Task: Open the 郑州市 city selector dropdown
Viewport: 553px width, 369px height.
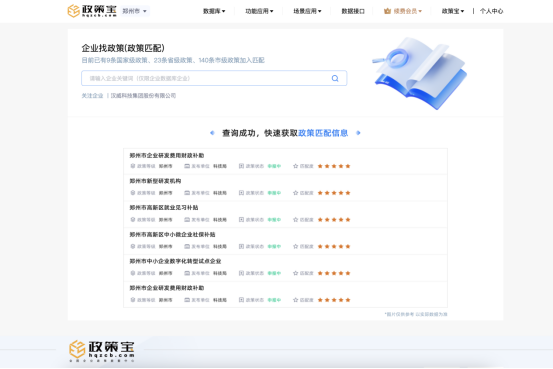Action: pyautogui.click(x=135, y=11)
